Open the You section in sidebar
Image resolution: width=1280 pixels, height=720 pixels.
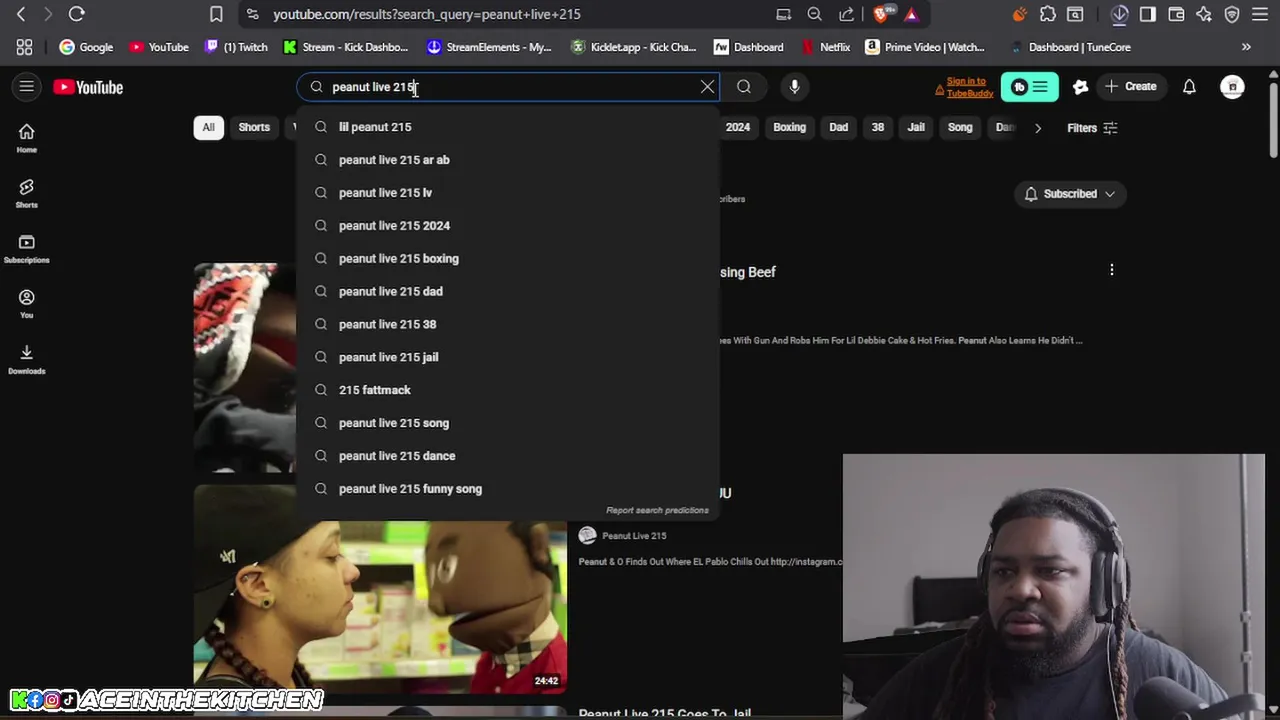click(x=27, y=304)
